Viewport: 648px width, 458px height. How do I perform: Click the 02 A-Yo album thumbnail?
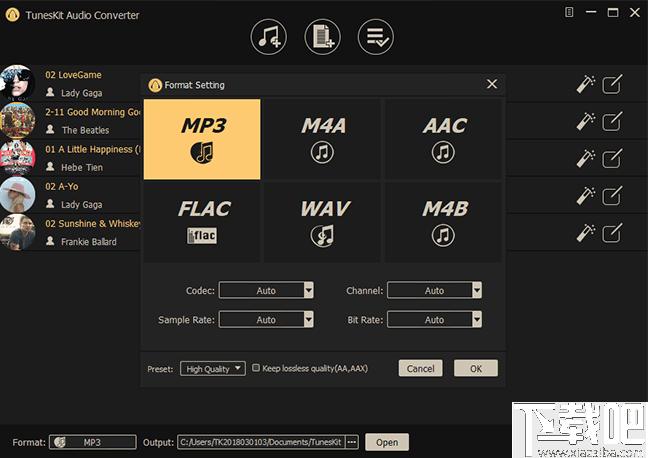point(17,195)
